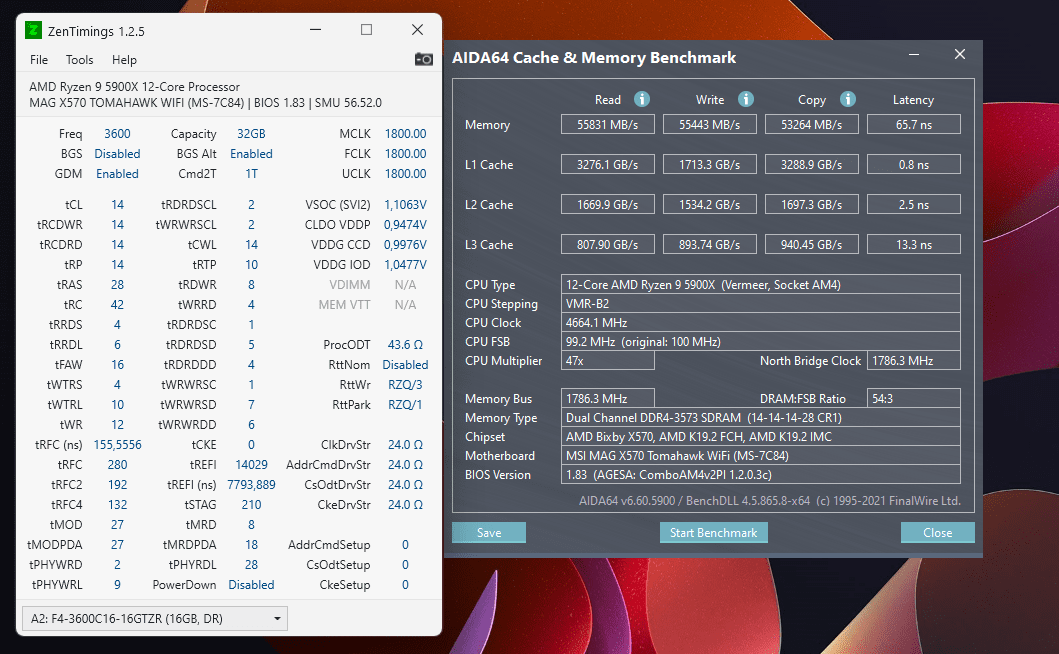The height and width of the screenshot is (654, 1059).
Task: Click the VSOC (SVI2) value 1,1063V
Action: tap(405, 204)
